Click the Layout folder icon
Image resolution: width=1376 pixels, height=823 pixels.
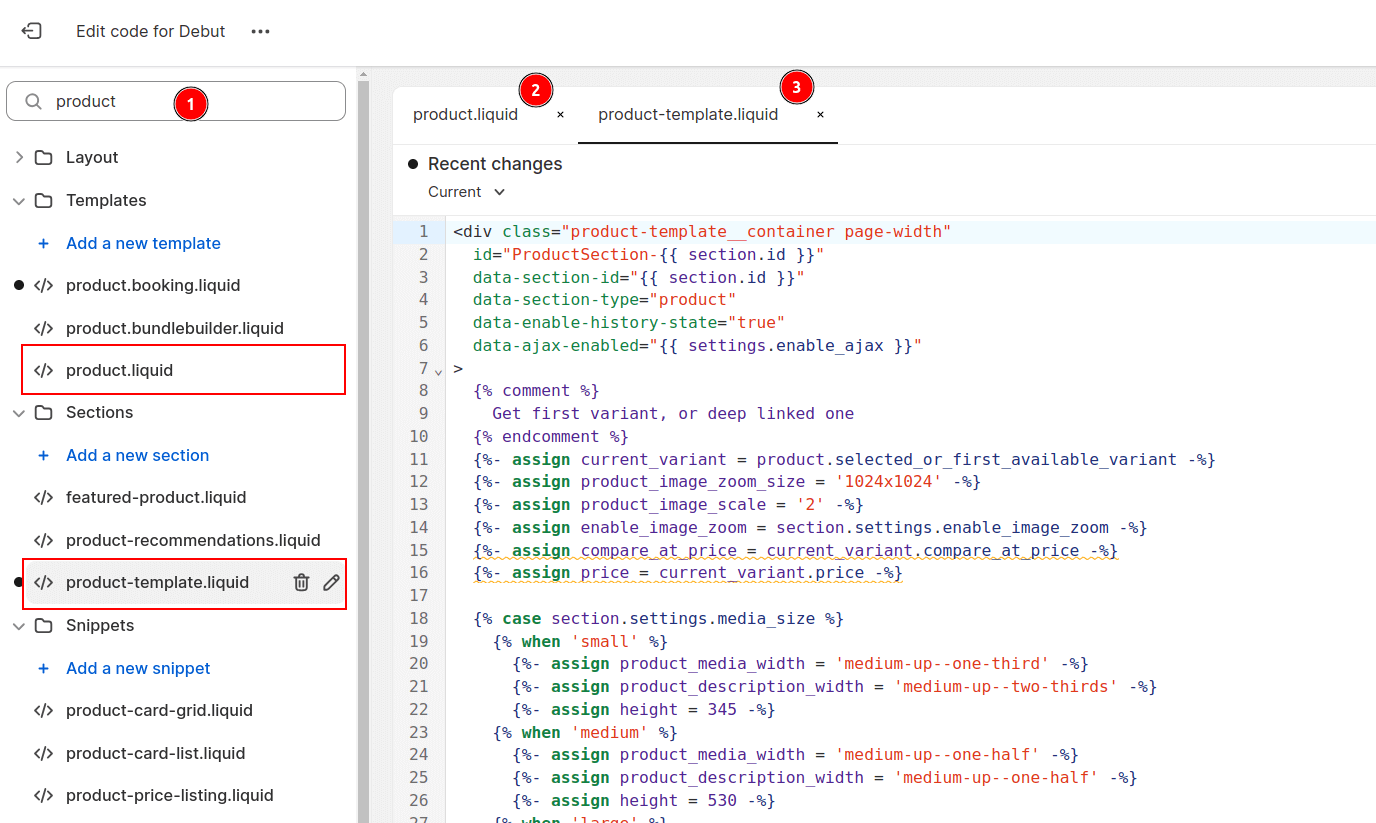(43, 157)
